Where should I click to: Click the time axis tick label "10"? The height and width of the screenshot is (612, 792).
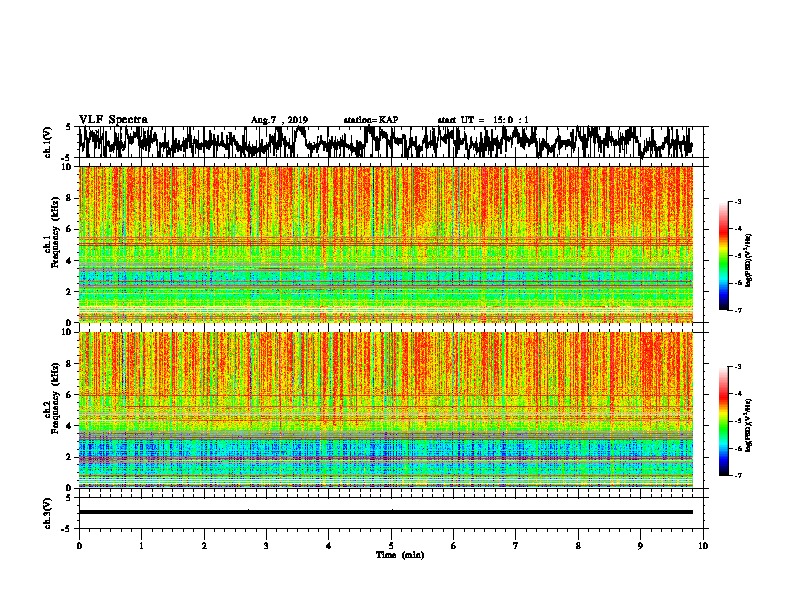point(703,546)
